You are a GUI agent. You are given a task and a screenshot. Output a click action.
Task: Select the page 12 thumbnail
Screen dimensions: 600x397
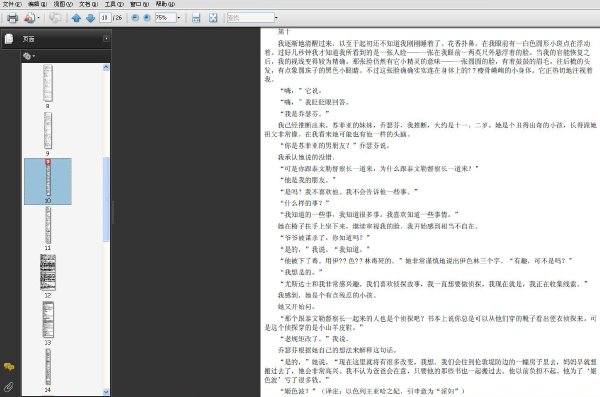(x=48, y=273)
